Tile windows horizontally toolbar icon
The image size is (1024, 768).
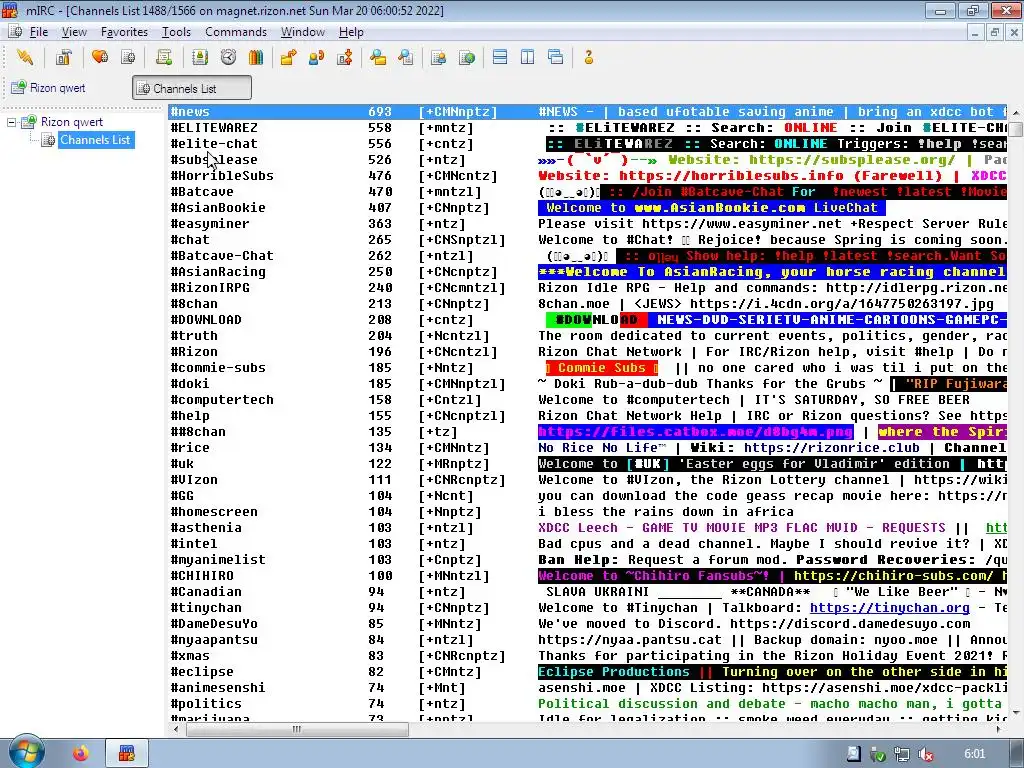tap(500, 57)
